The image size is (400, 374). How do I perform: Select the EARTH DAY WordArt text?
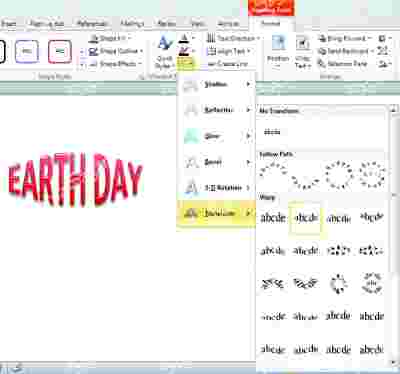[x=75, y=179]
